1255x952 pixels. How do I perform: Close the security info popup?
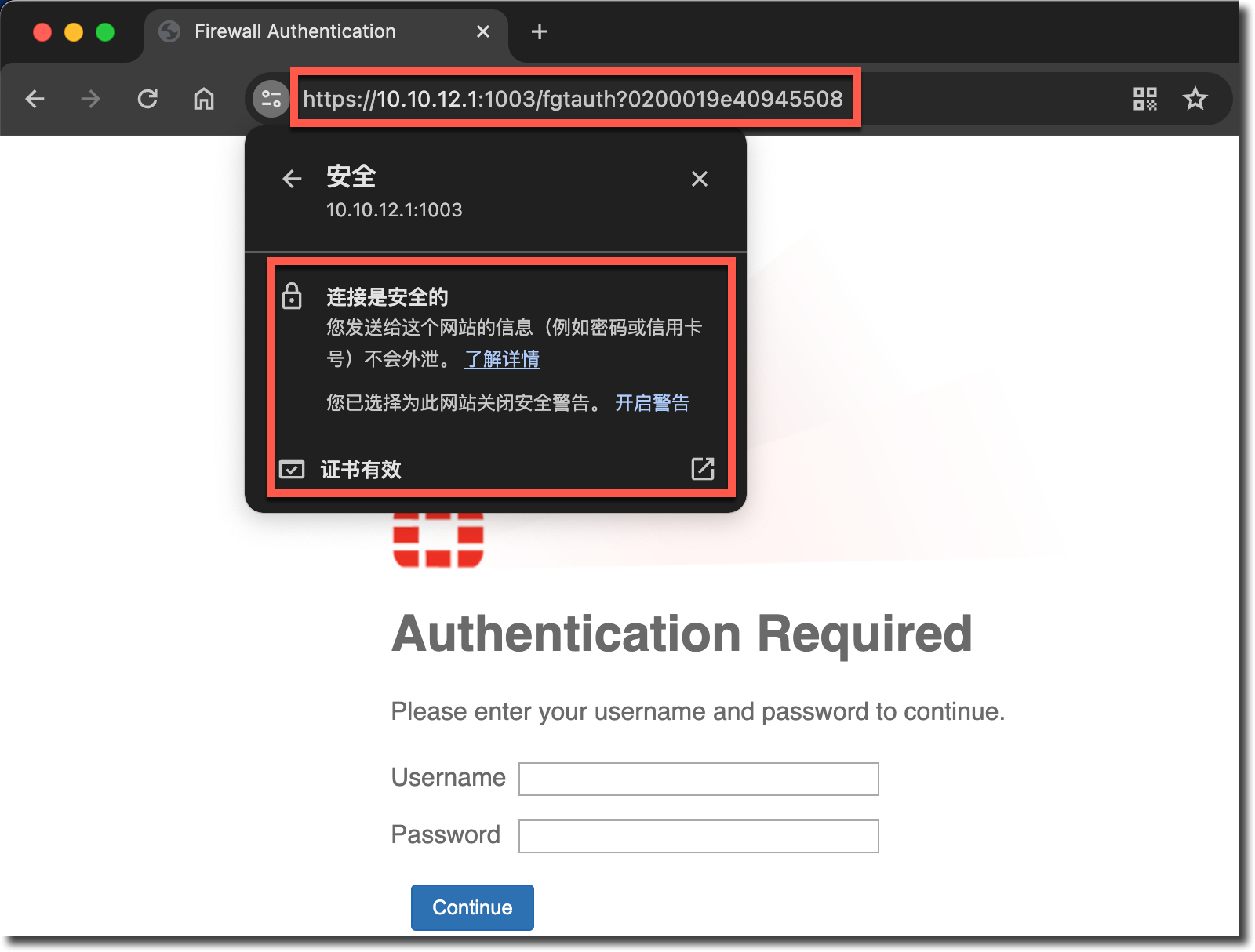click(x=699, y=179)
